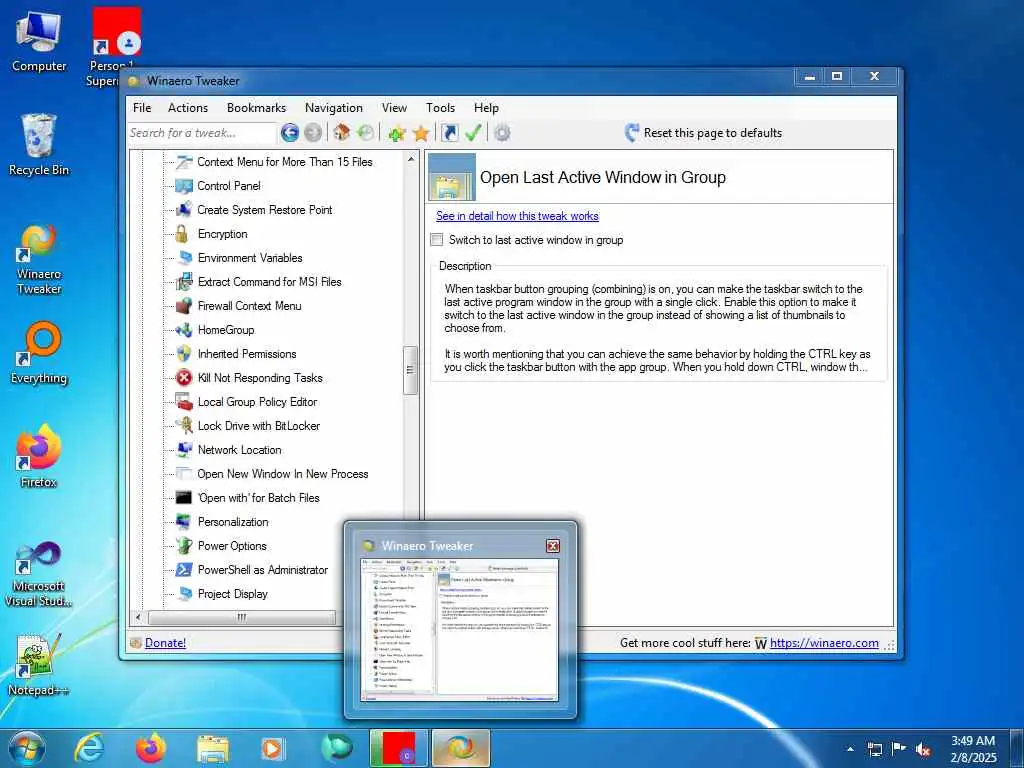Open the Actions menu

click(x=187, y=108)
